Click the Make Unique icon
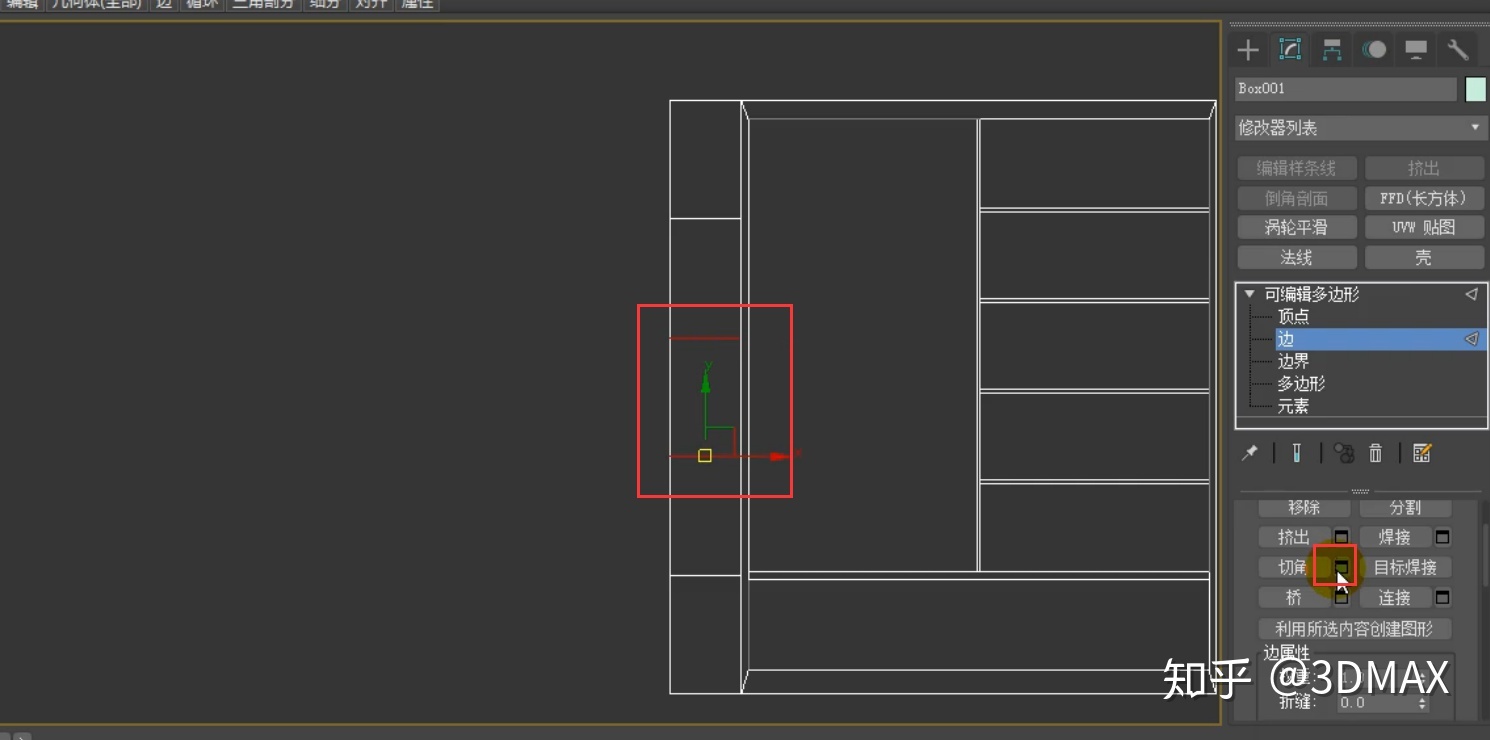Screen dimensions: 1490x740 click(x=1344, y=453)
